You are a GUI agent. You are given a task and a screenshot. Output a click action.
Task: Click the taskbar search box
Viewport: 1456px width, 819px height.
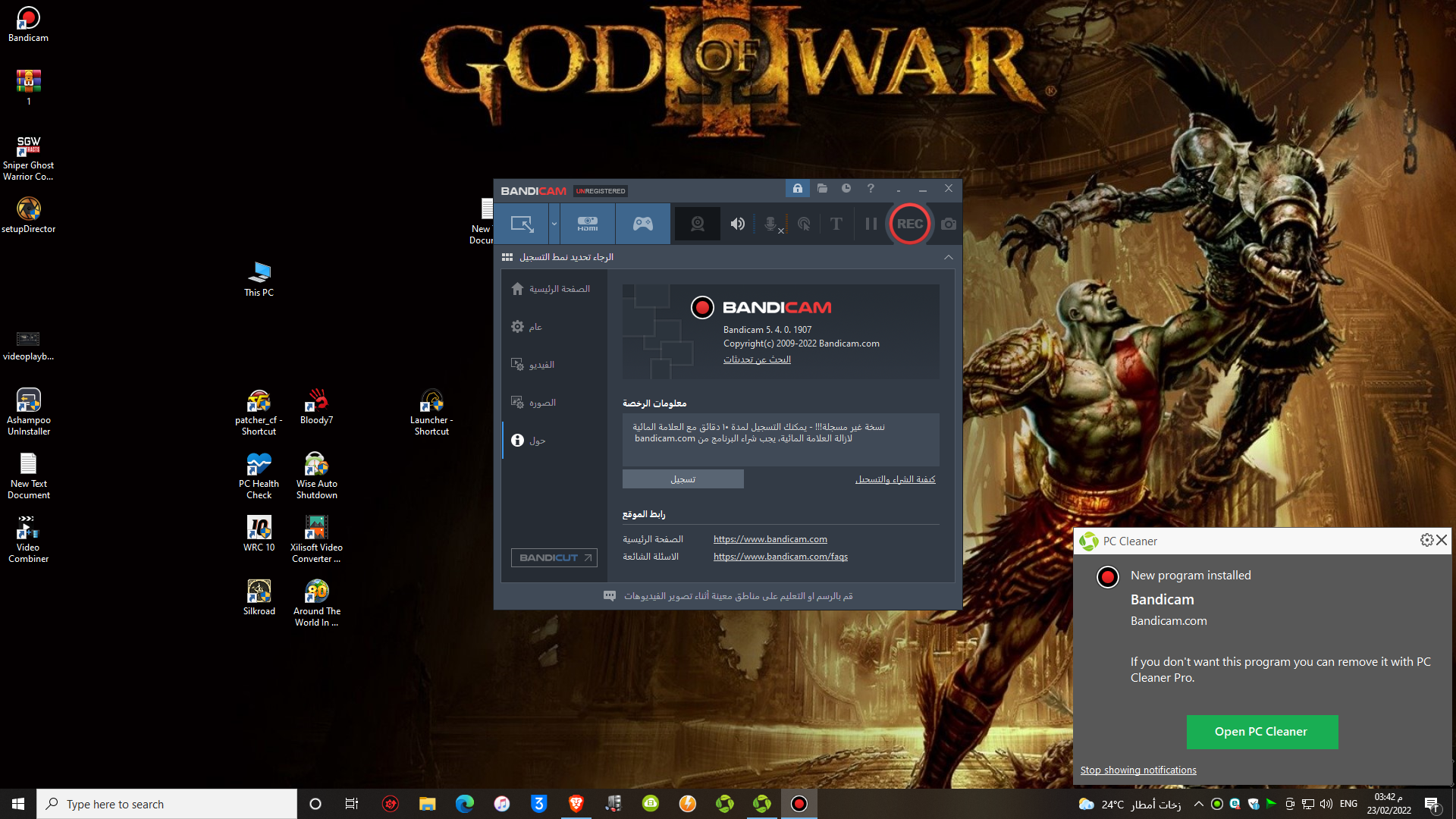coord(167,804)
